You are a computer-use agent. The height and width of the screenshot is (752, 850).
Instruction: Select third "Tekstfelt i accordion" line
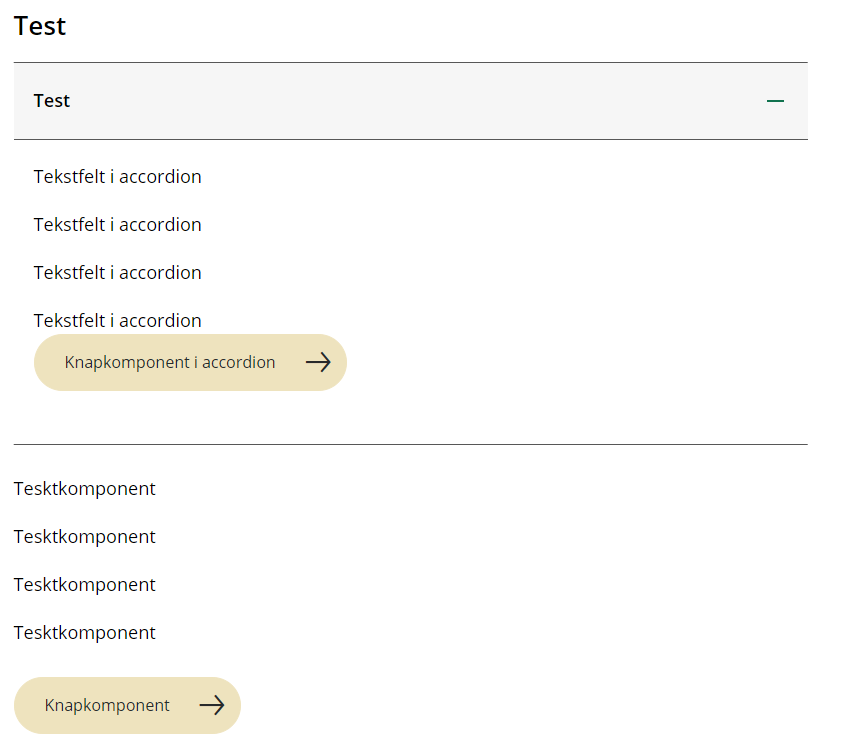pyautogui.click(x=117, y=273)
